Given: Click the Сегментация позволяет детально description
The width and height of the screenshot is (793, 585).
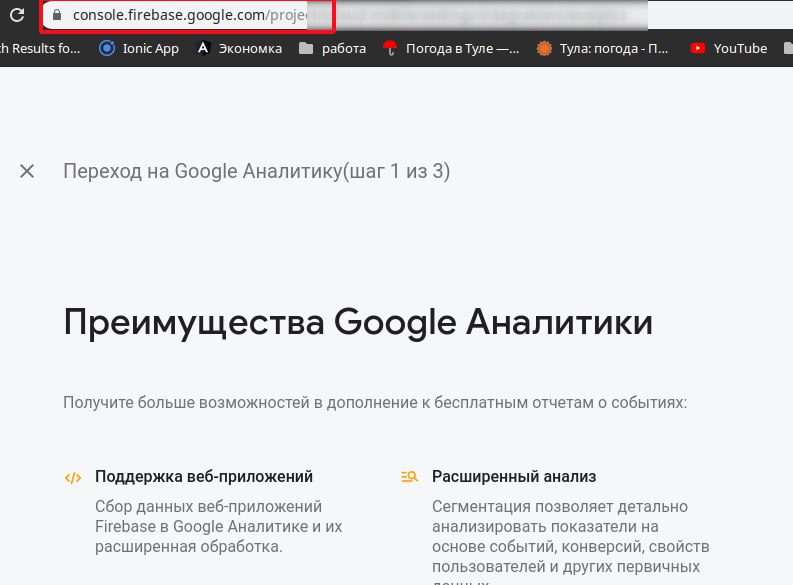Looking at the screenshot, I should click(x=570, y=541).
